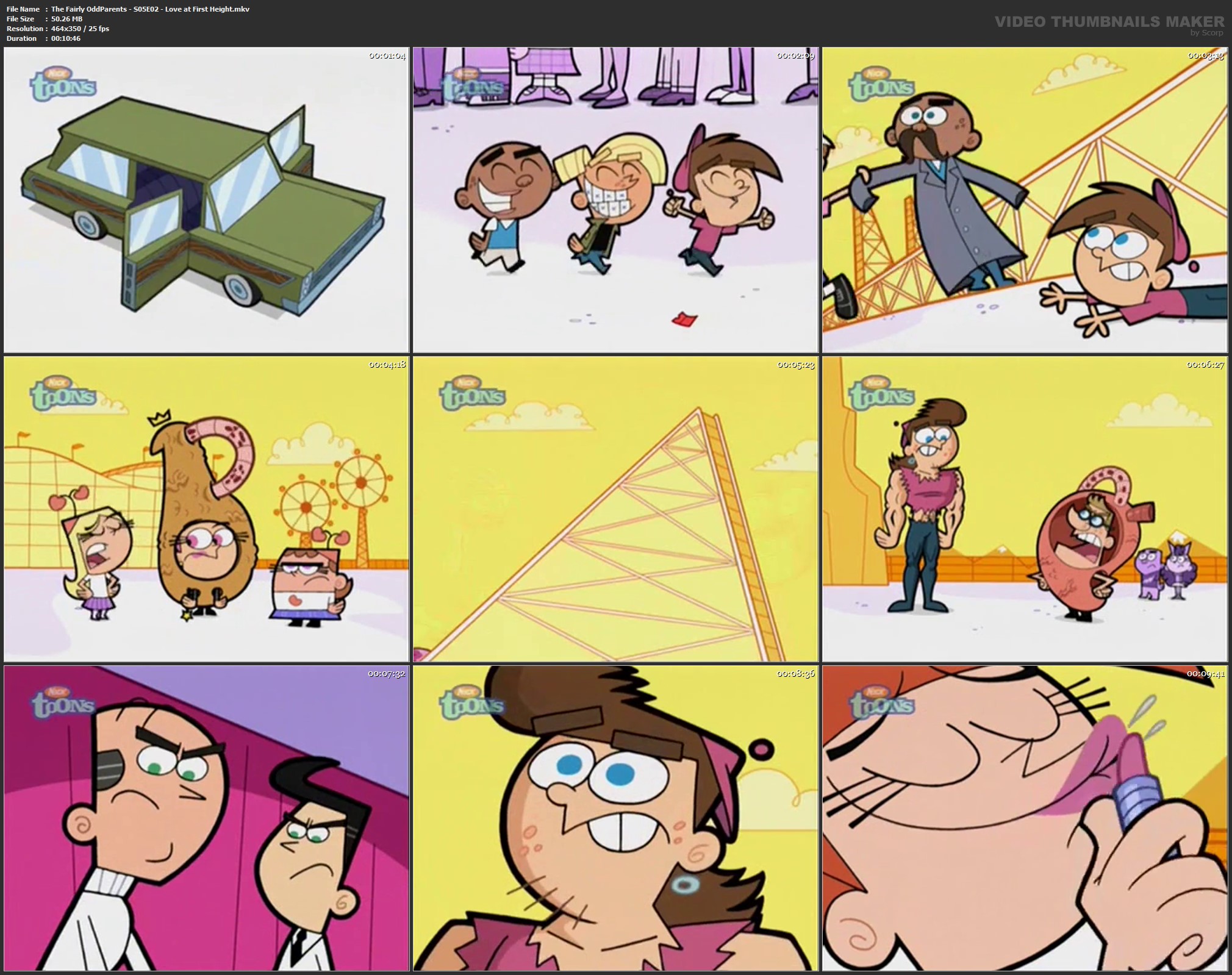Click Nicktoons logo on green car frame
This screenshot has width=1232, height=975.
pos(63,84)
